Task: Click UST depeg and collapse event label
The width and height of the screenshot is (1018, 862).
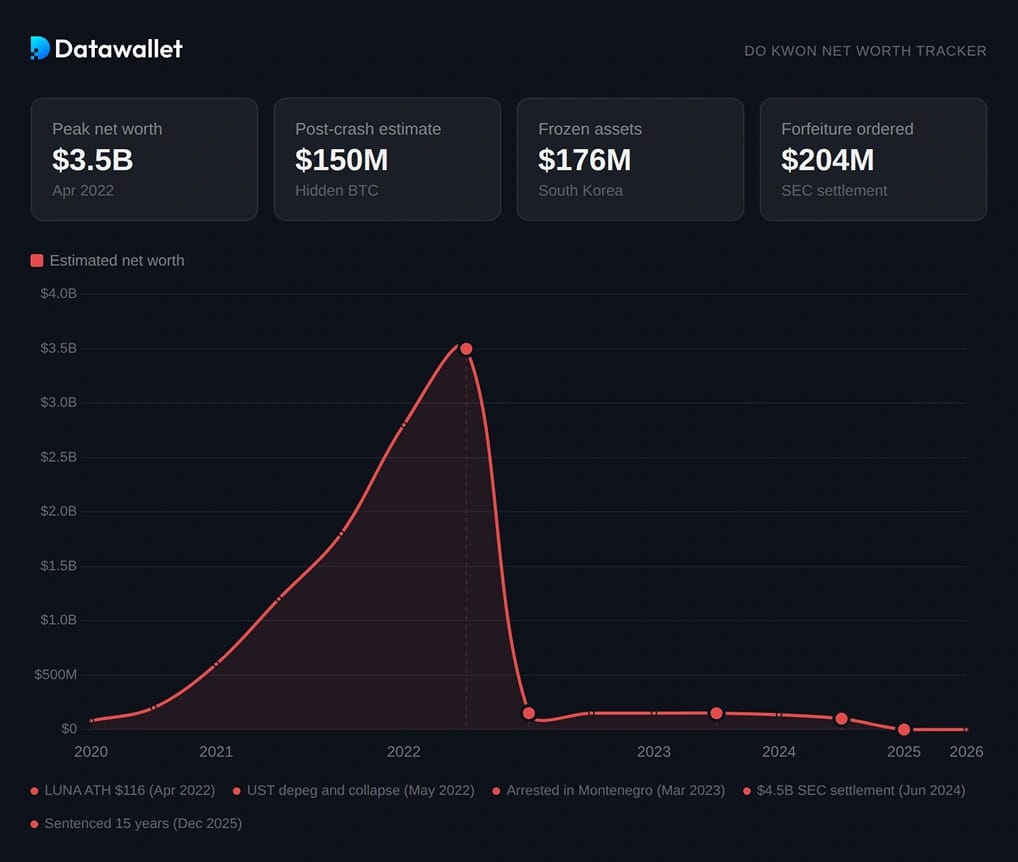Action: (x=360, y=791)
